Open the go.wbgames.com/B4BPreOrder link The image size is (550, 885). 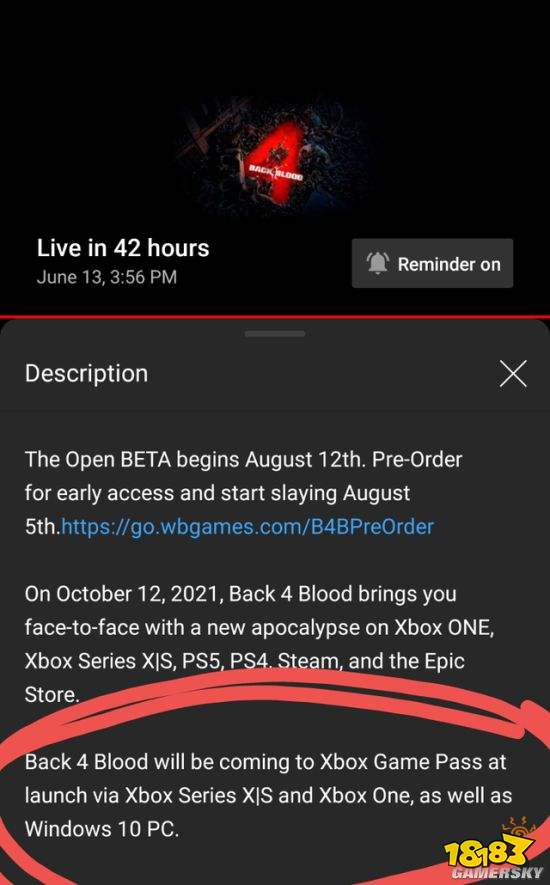[x=247, y=527]
